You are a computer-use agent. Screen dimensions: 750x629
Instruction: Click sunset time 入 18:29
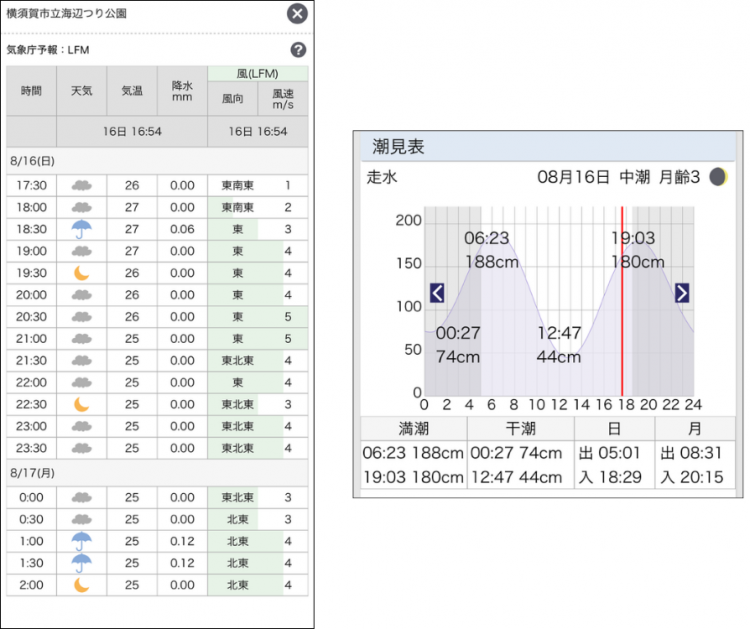tap(610, 477)
